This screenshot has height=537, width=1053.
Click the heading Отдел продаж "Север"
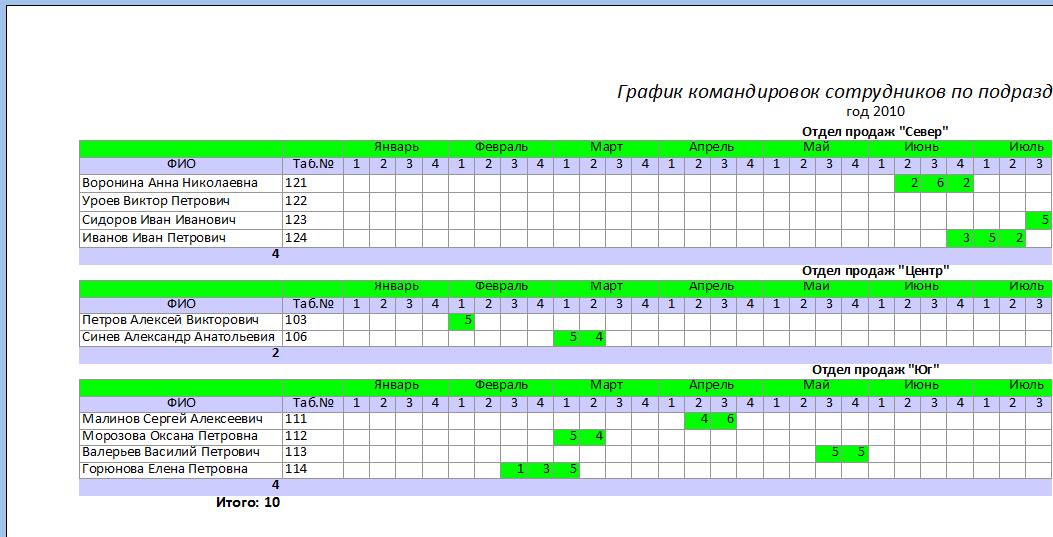(x=875, y=132)
